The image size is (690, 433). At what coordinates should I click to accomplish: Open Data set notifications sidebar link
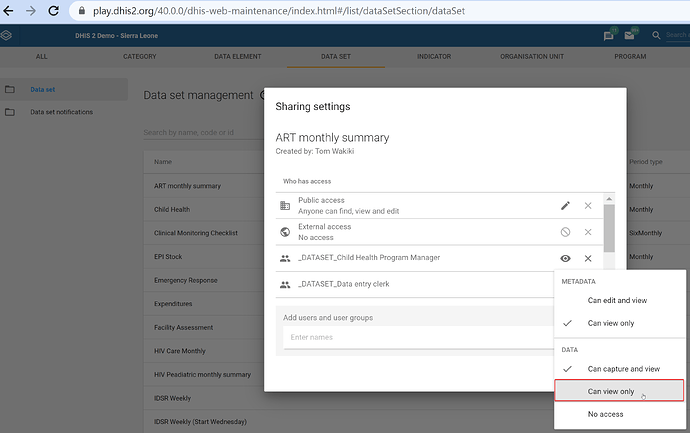coord(62,112)
